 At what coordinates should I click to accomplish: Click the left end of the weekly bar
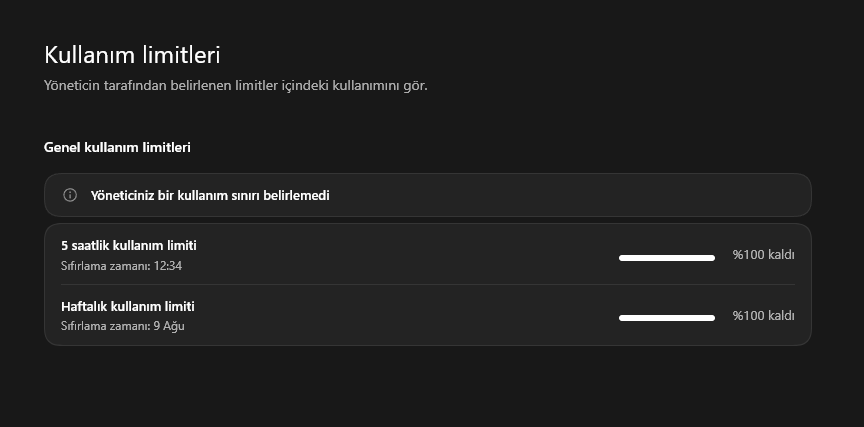coord(622,318)
